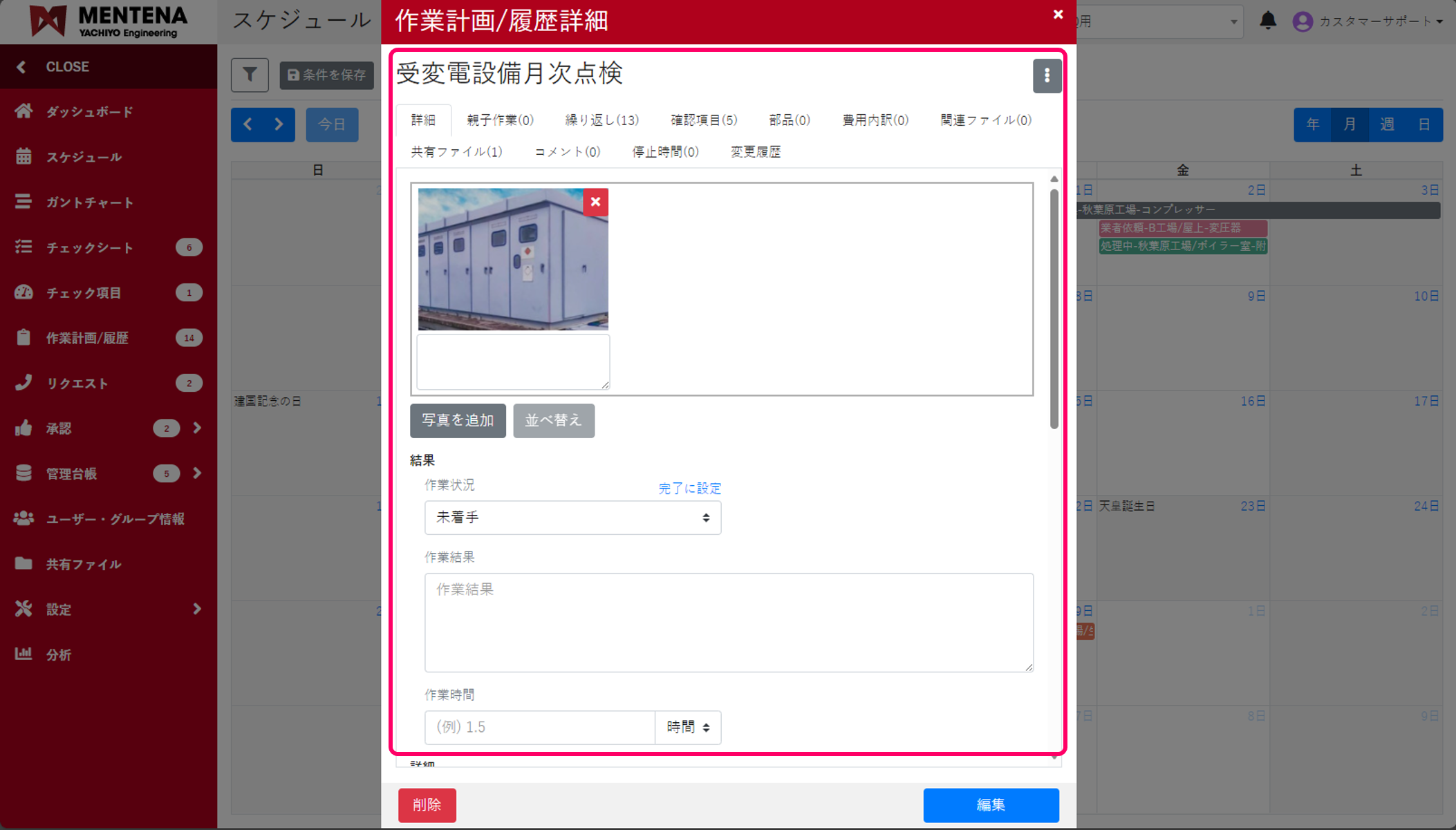This screenshot has height=830, width=1456.
Task: Switch to 確認項目(5) tab
Action: (x=703, y=120)
